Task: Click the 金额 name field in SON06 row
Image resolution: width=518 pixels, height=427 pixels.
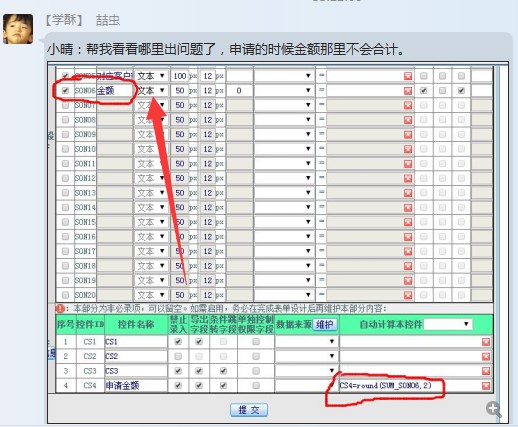Action: tap(115, 91)
